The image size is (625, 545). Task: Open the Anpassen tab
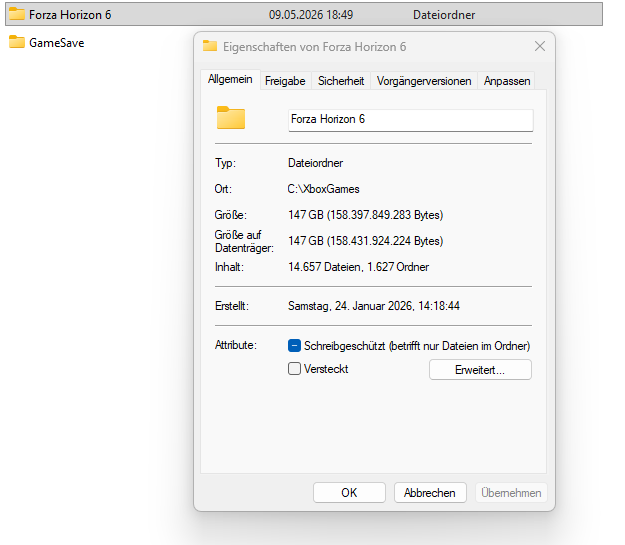point(507,81)
